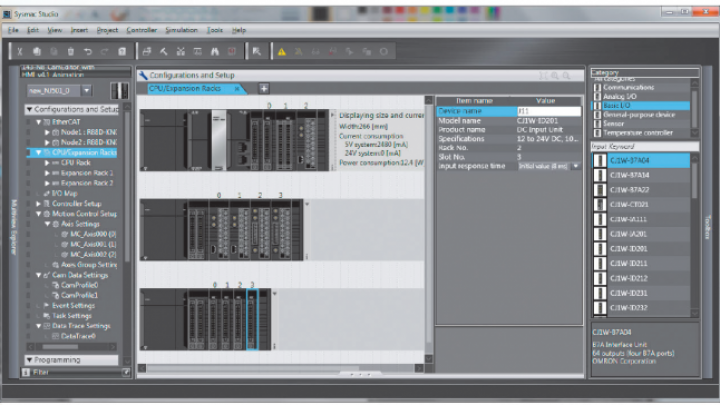
Task: Click the yellow warning triangle toolbar icon
Action: coord(281,52)
